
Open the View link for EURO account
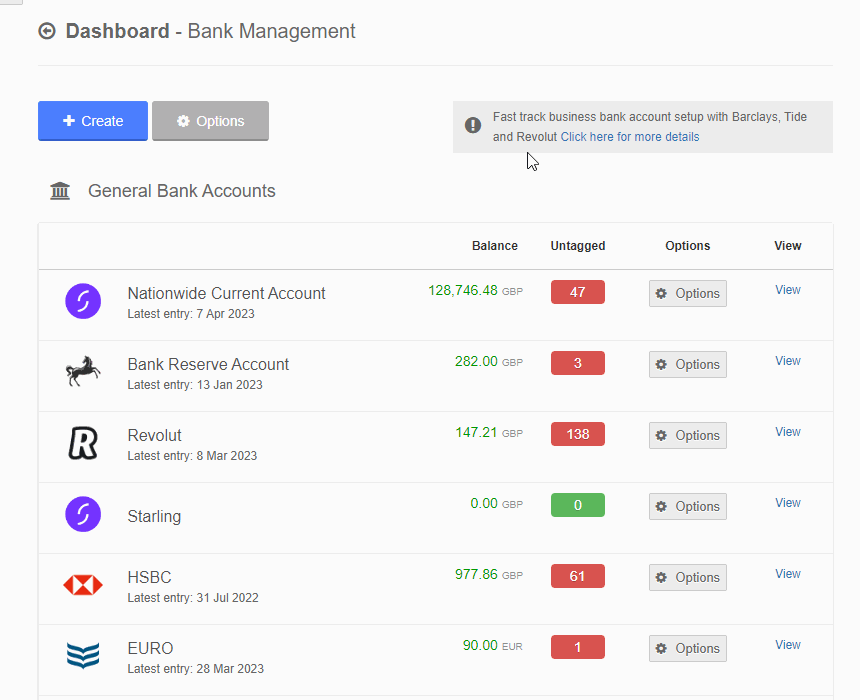[x=787, y=645]
